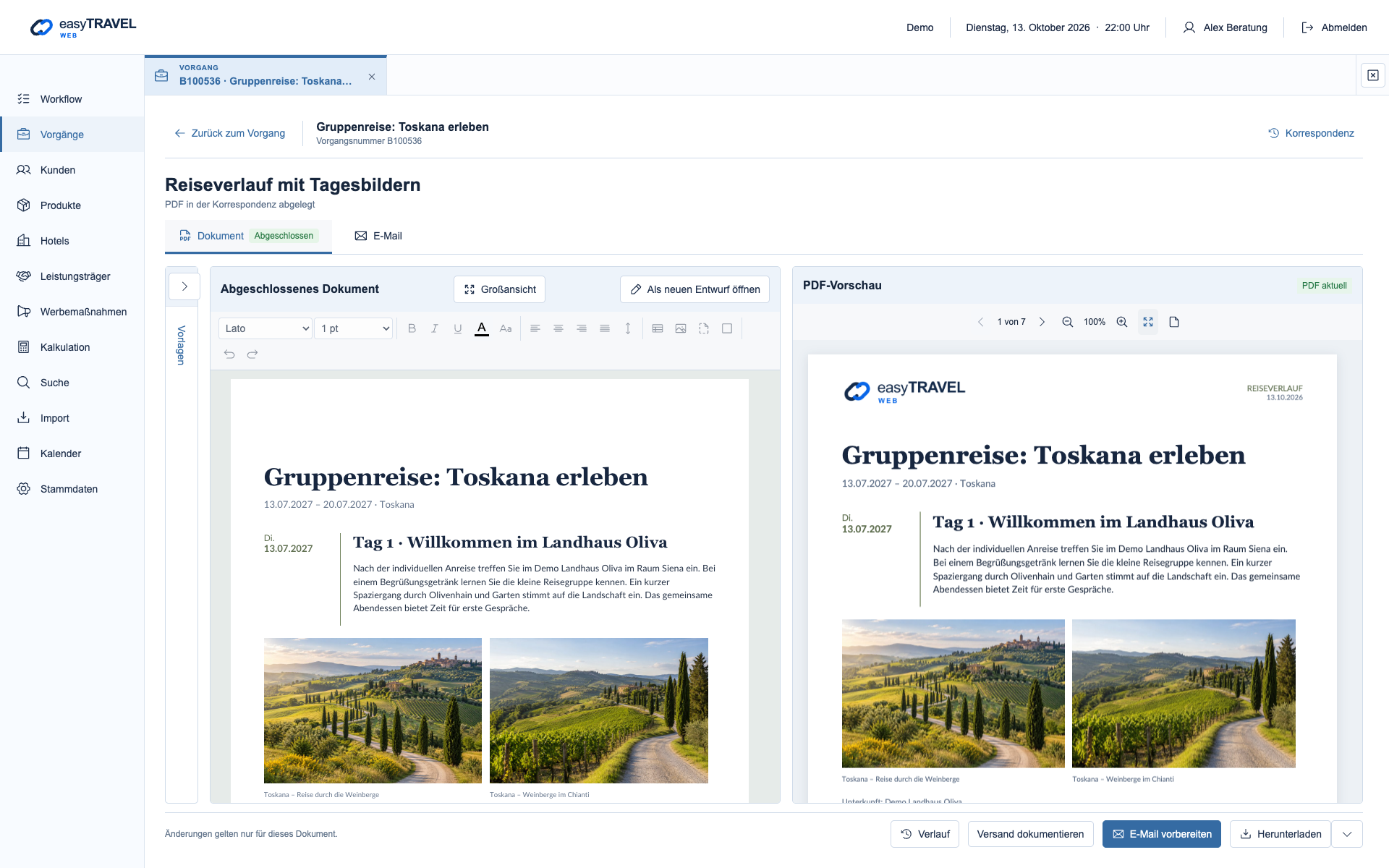The width and height of the screenshot is (1389, 868).
Task: Open the Verlauf history button
Action: tap(925, 834)
